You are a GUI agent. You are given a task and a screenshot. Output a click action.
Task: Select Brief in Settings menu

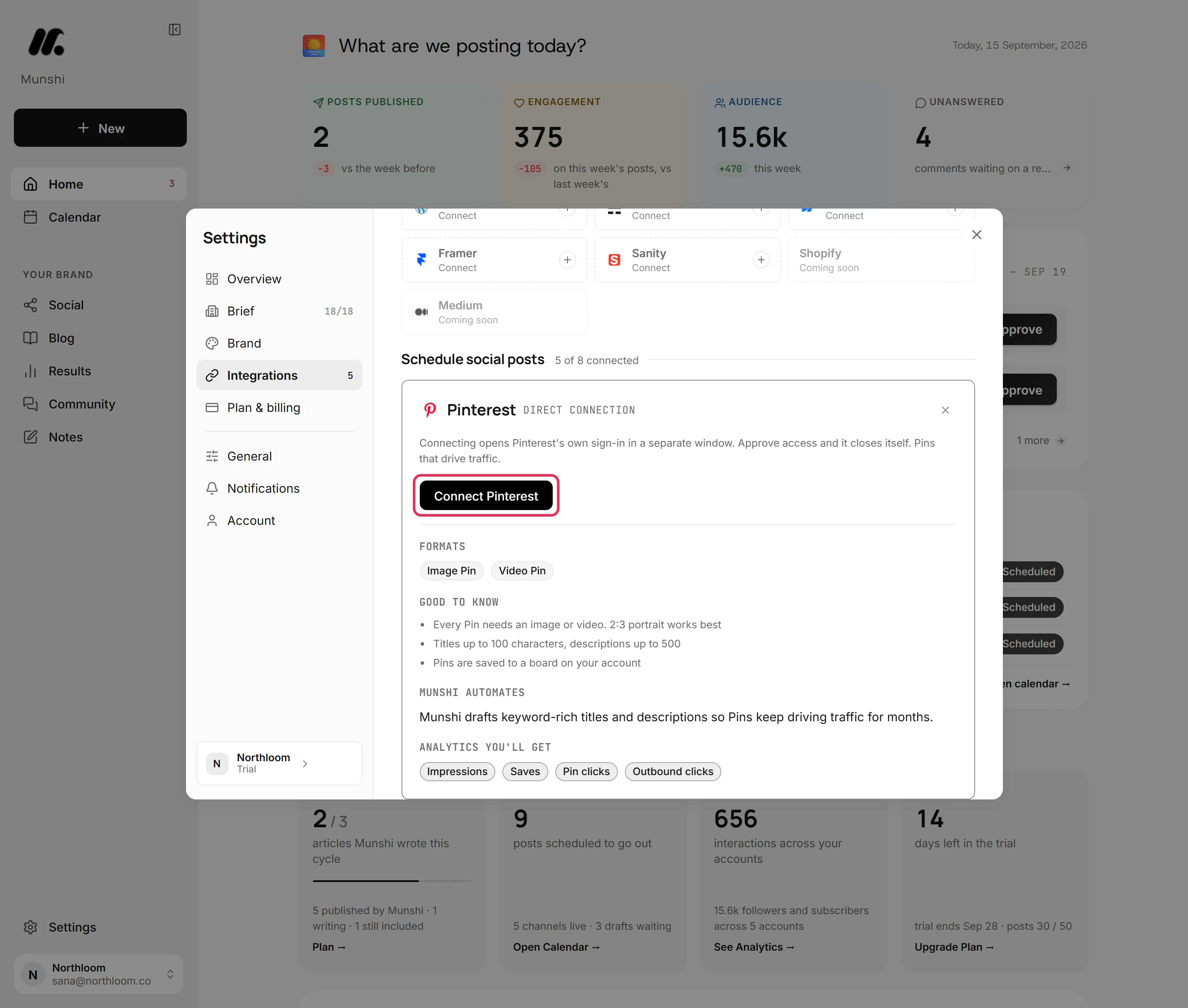tap(279, 311)
